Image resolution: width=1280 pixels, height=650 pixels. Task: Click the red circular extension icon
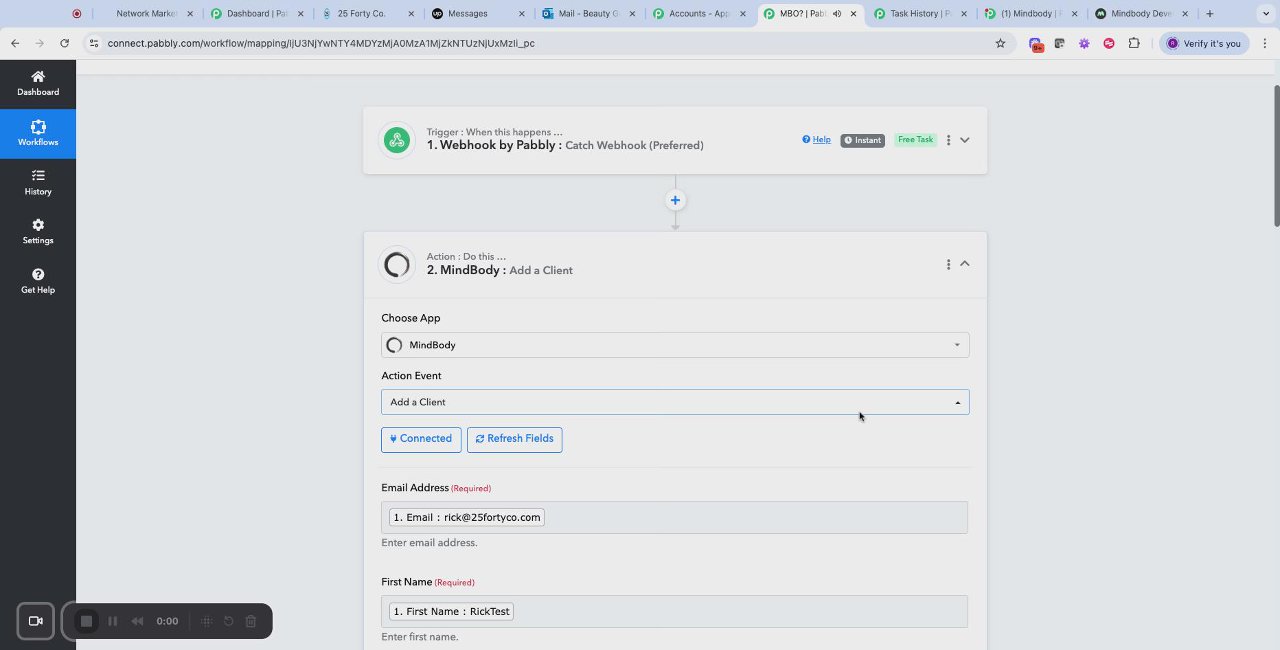click(1109, 43)
